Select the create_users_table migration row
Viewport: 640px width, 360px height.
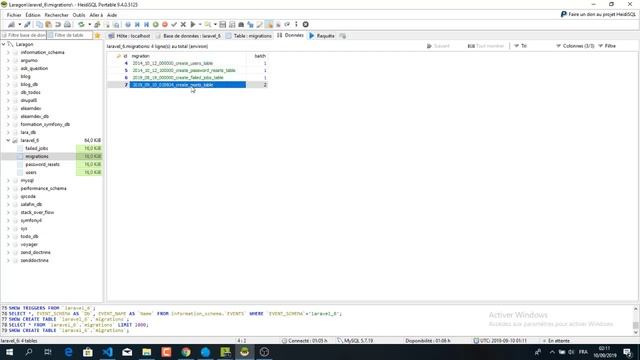(x=188, y=63)
